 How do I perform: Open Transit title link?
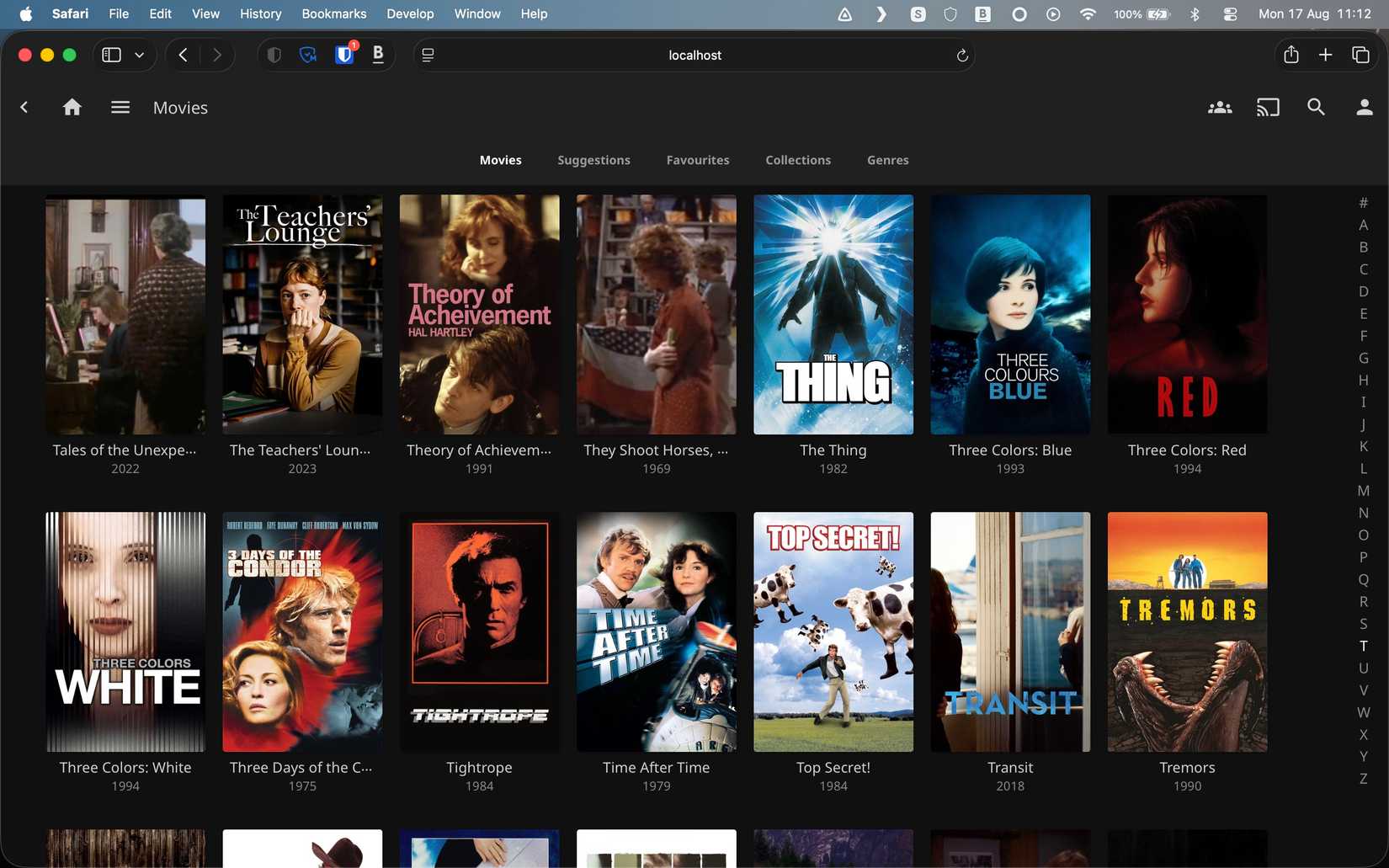[1010, 768]
